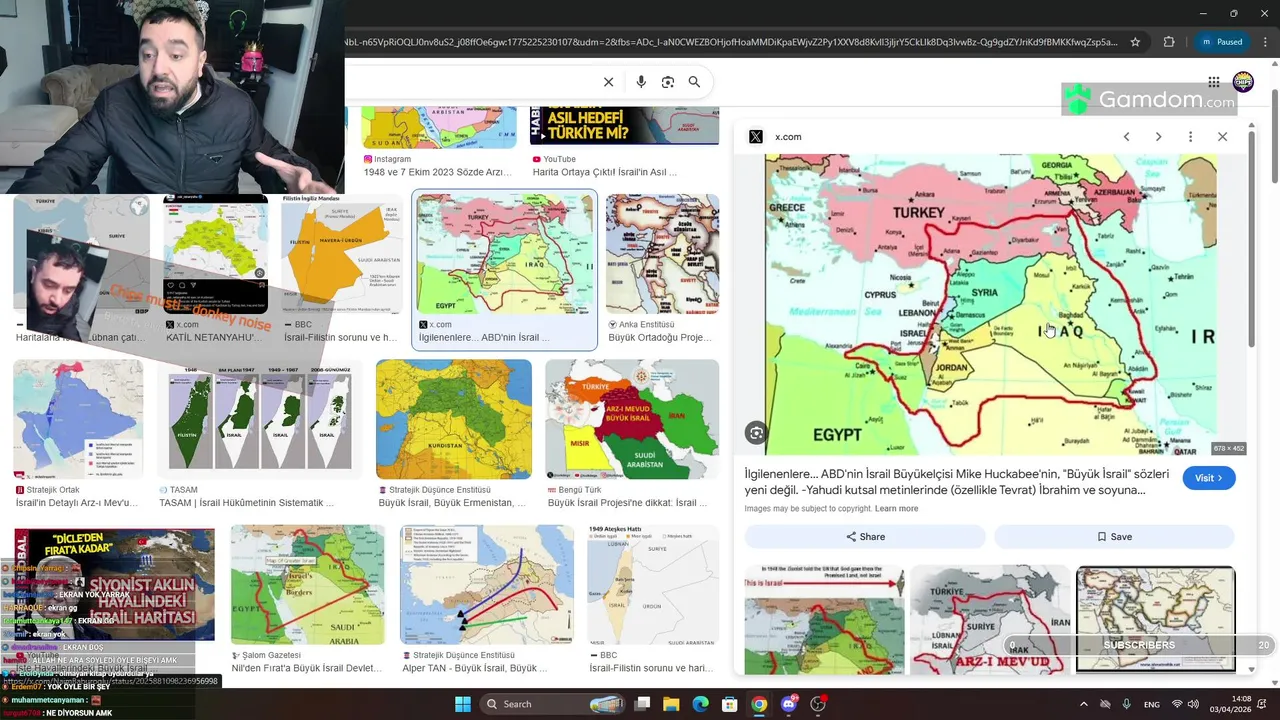This screenshot has height=720, width=1280.
Task: Open the Chrome extensions puzzle icon
Action: [x=1168, y=42]
